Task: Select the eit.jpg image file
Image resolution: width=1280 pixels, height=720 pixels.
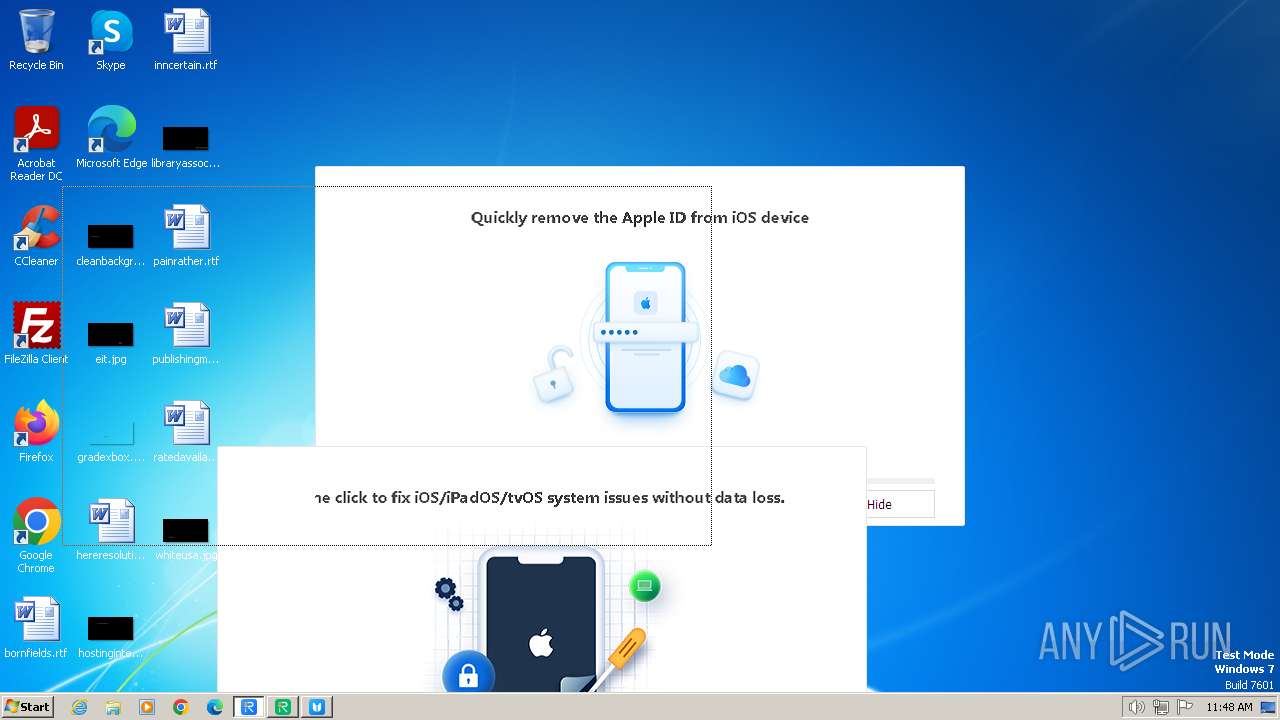Action: [110, 342]
